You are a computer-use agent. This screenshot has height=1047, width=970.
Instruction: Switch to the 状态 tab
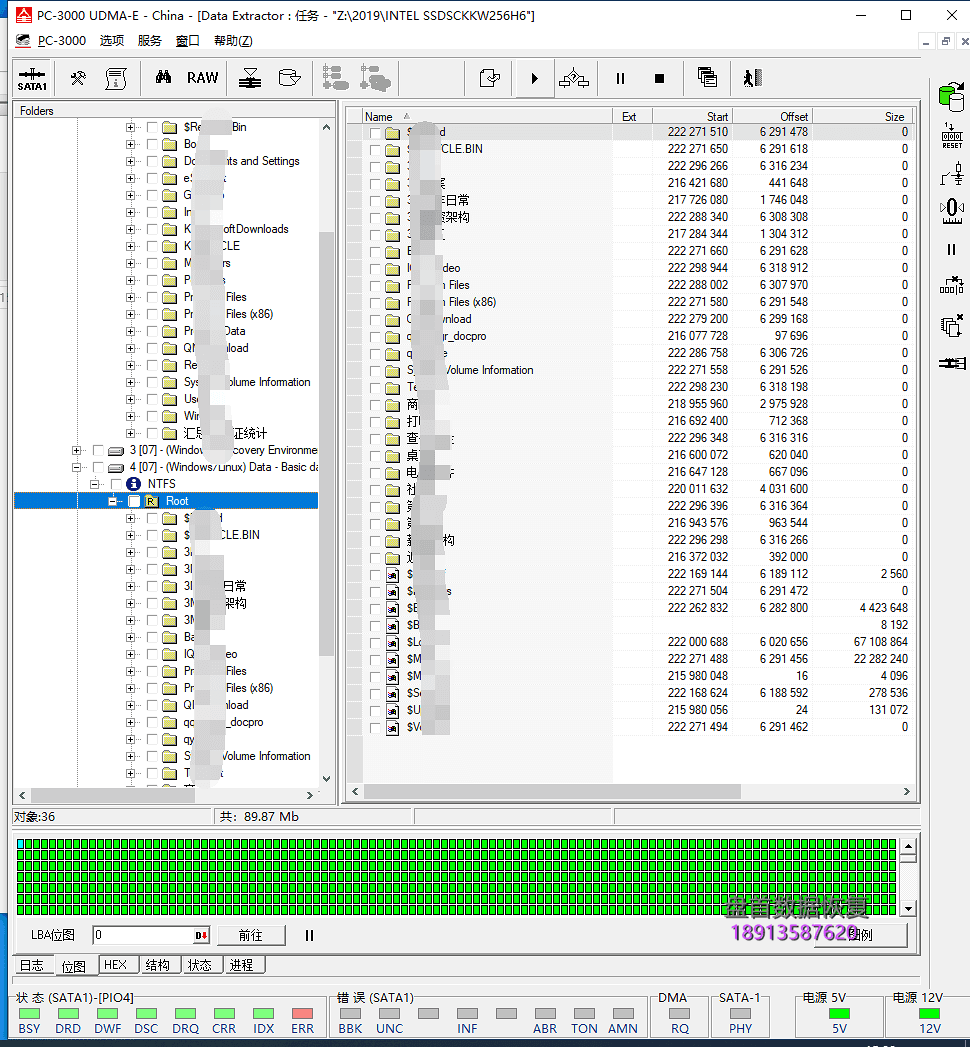click(x=200, y=965)
